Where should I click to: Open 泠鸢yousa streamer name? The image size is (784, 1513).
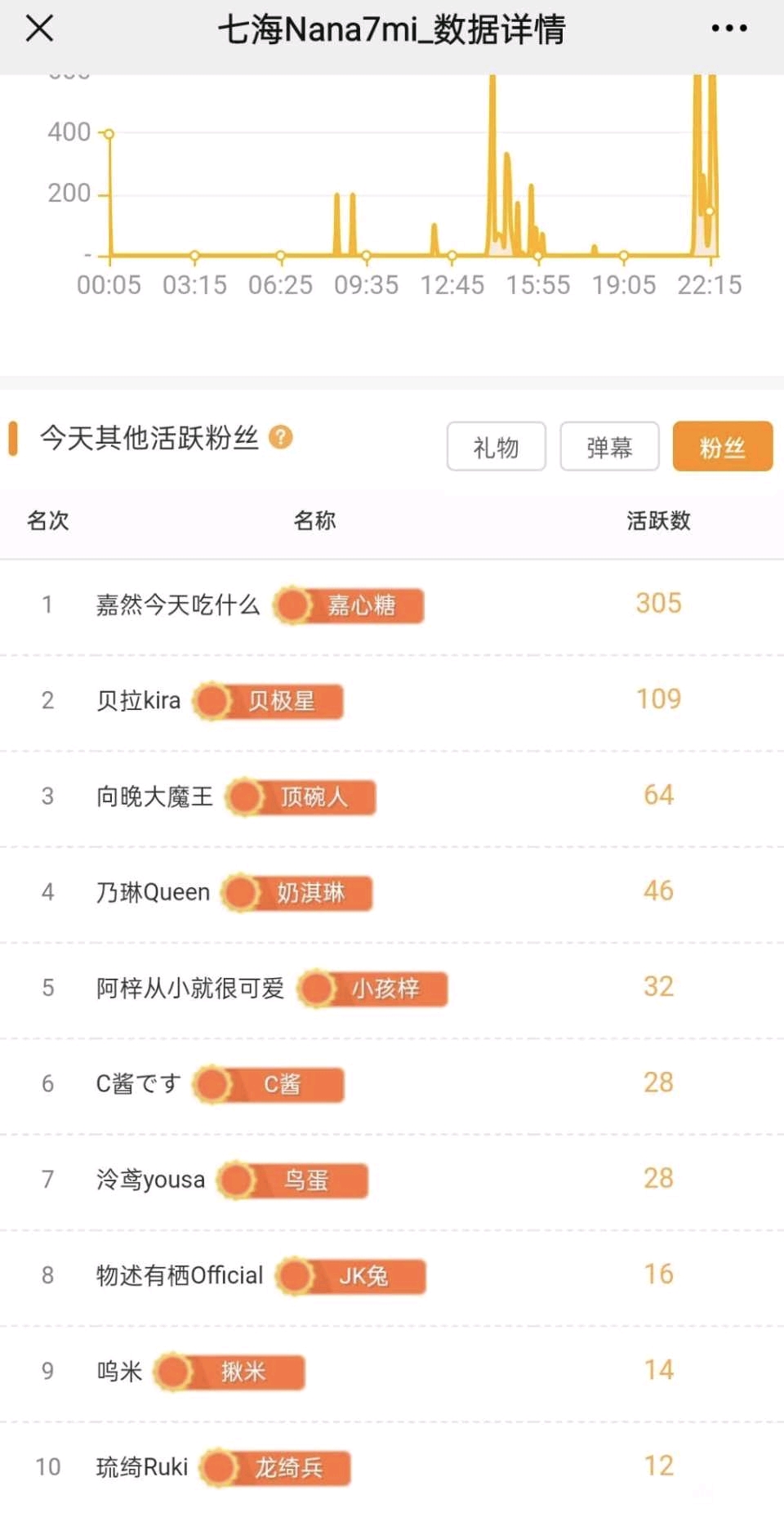coord(150,1180)
